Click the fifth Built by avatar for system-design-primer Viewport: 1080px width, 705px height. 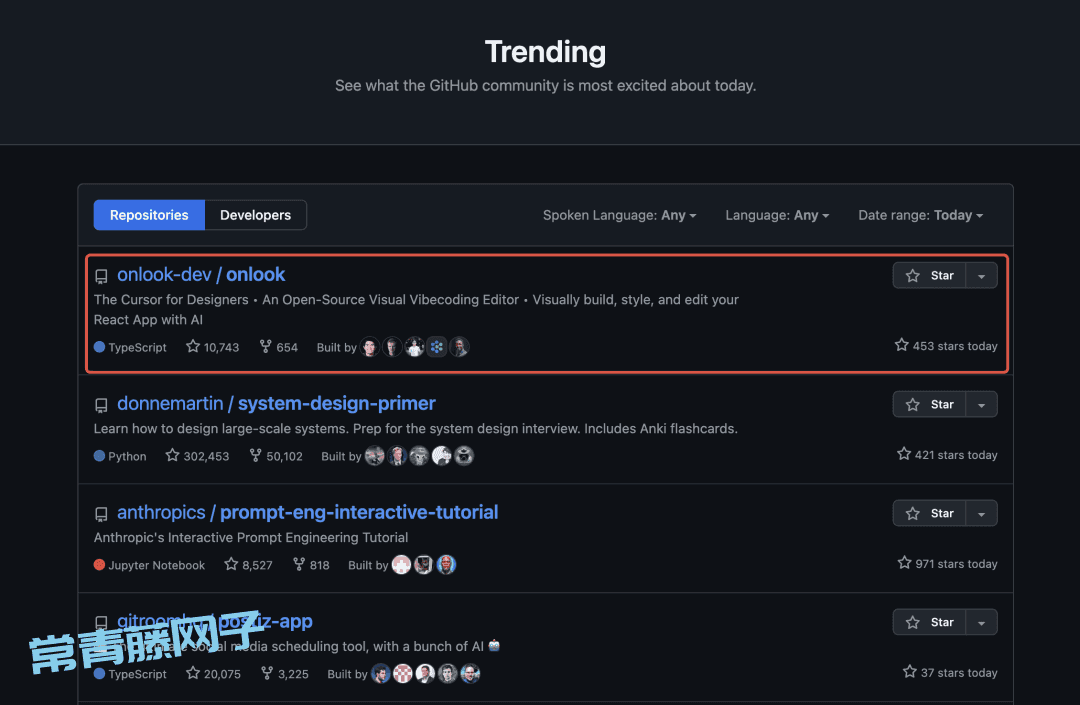pyautogui.click(x=464, y=456)
